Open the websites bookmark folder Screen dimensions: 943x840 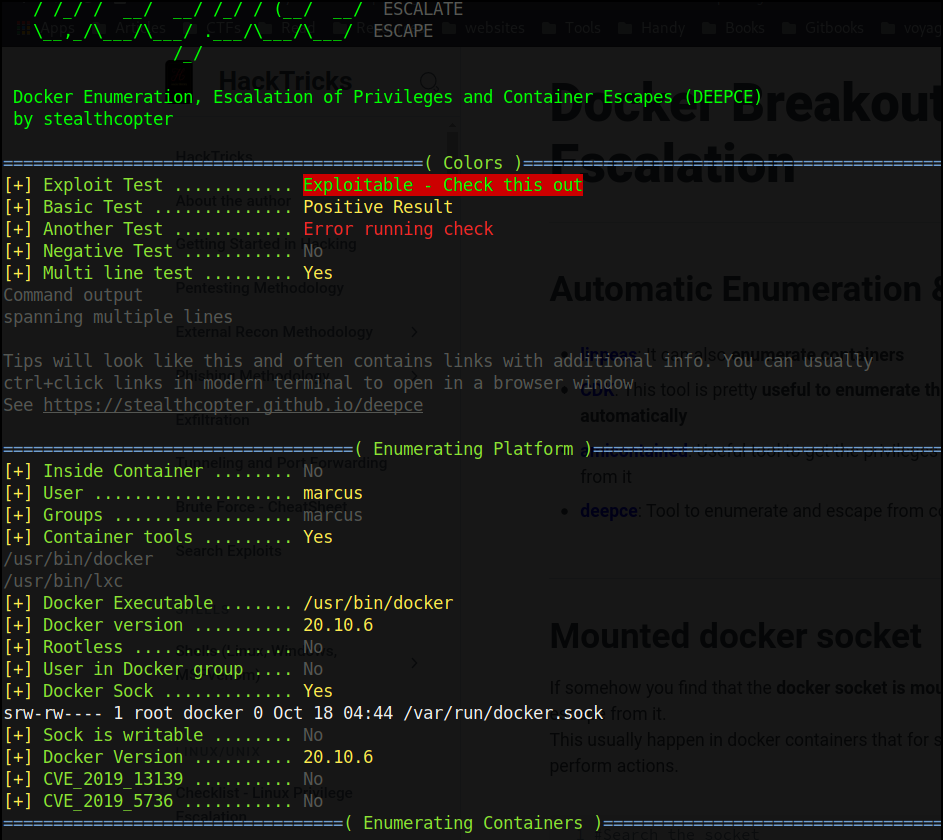click(483, 28)
